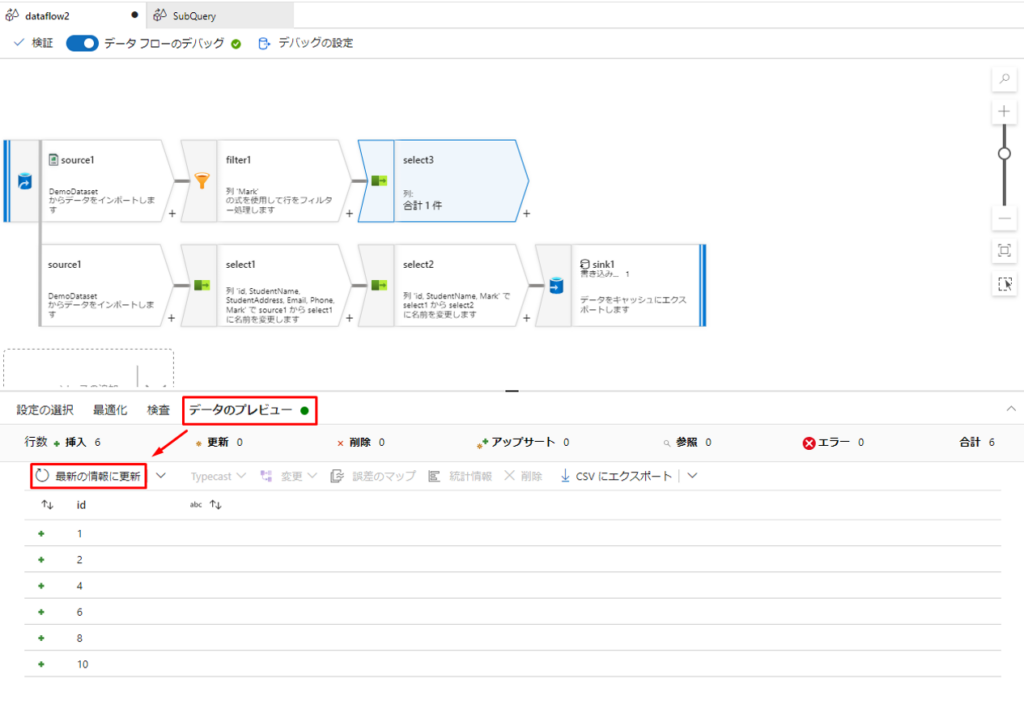Click the id column header
This screenshot has width=1024, height=721.
pos(81,505)
